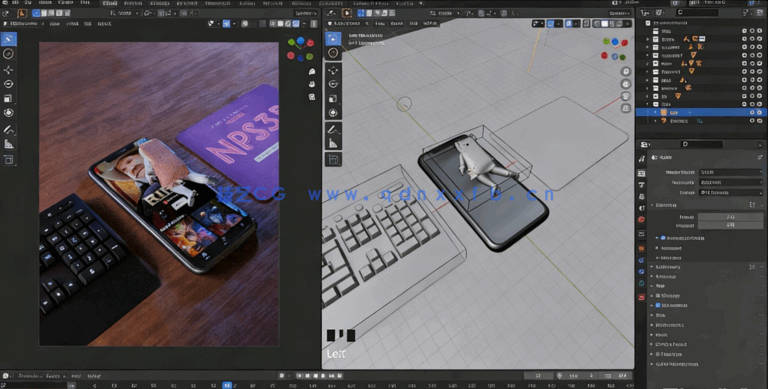Image resolution: width=768 pixels, height=389 pixels.
Task: Open the Options dropdown in right viewport header
Action: point(620,13)
